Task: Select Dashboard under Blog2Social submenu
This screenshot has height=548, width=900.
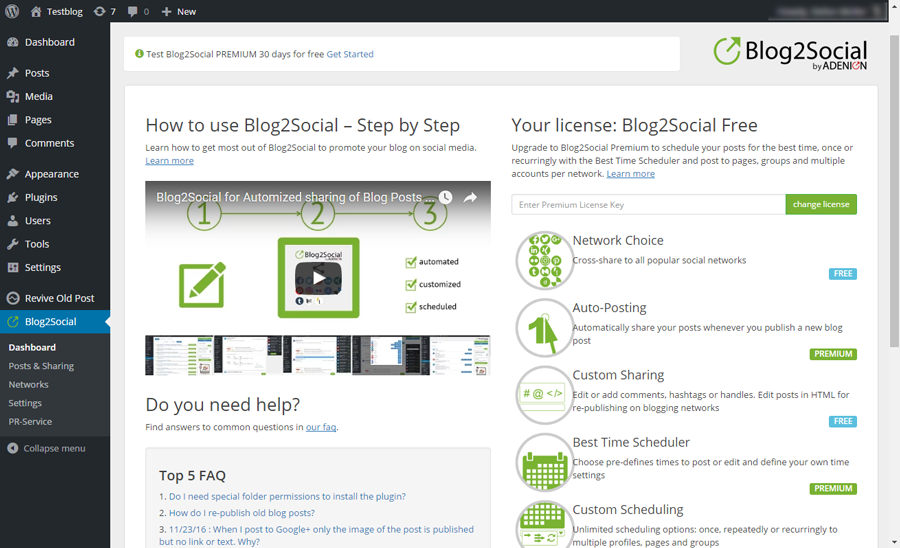Action: (x=32, y=347)
